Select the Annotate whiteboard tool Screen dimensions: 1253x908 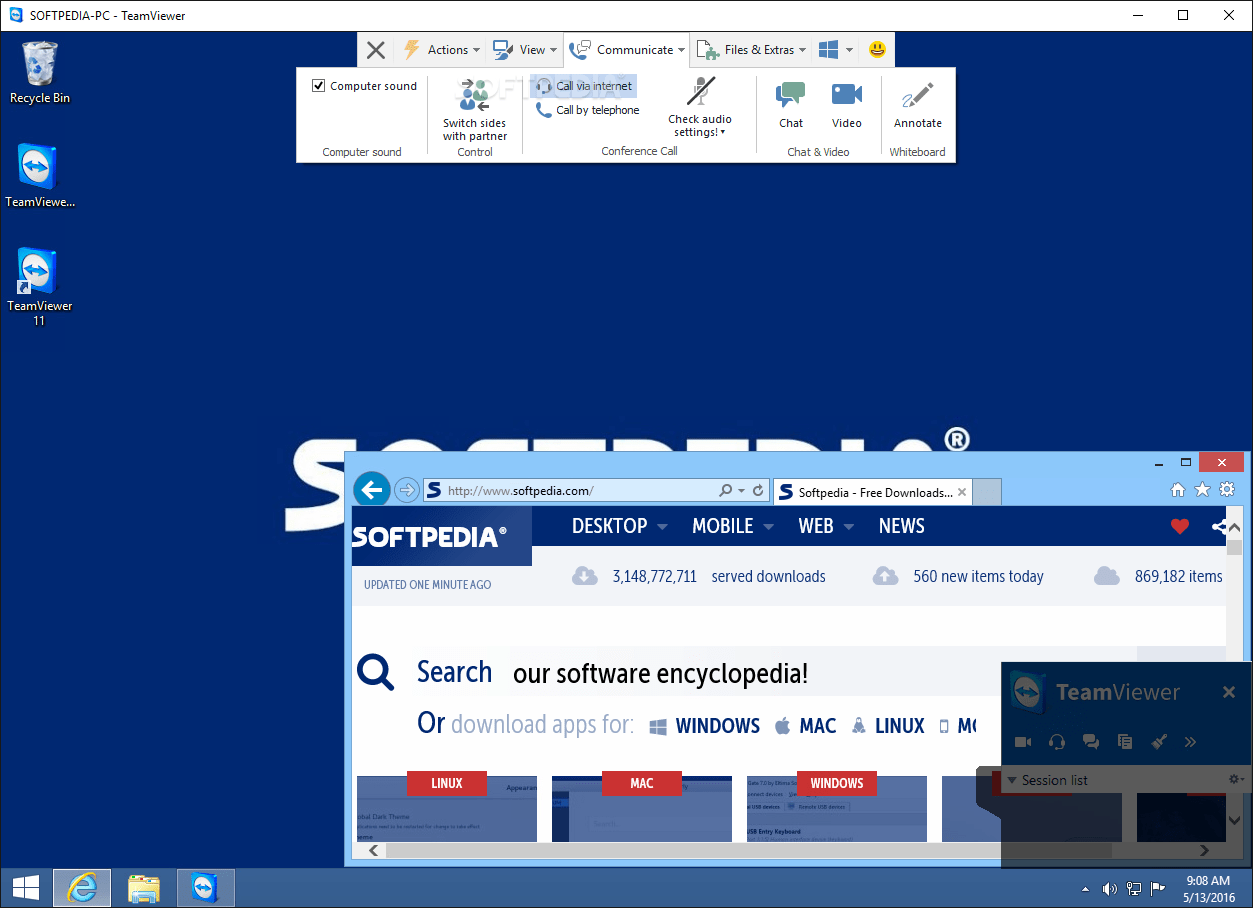pyautogui.click(x=918, y=105)
